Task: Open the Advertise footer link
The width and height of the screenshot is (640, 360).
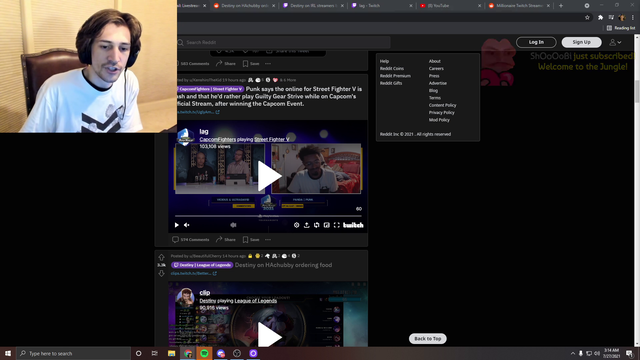Action: pyautogui.click(x=438, y=83)
